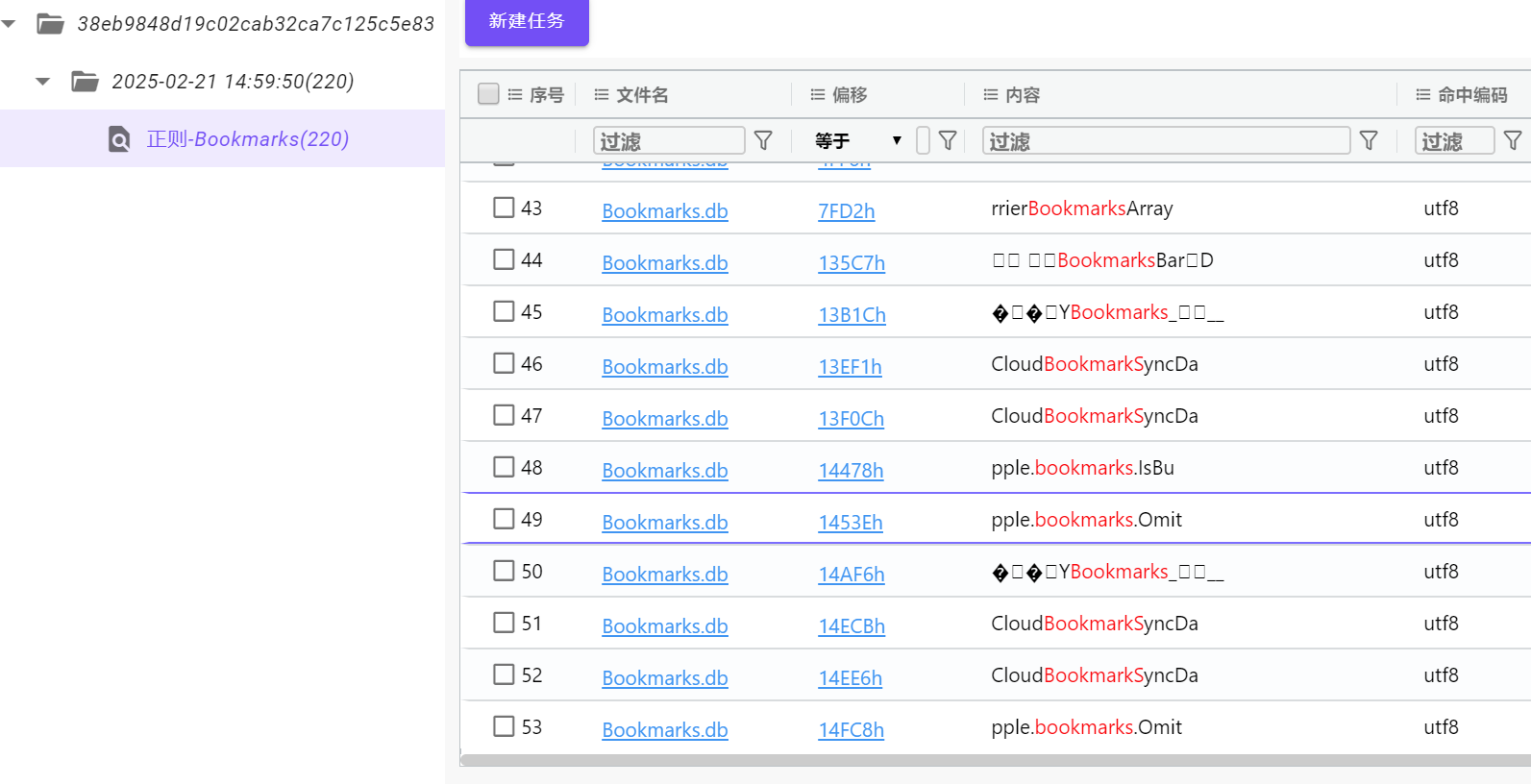
Task: Check the select-all checkbox in table header
Action: 488,93
